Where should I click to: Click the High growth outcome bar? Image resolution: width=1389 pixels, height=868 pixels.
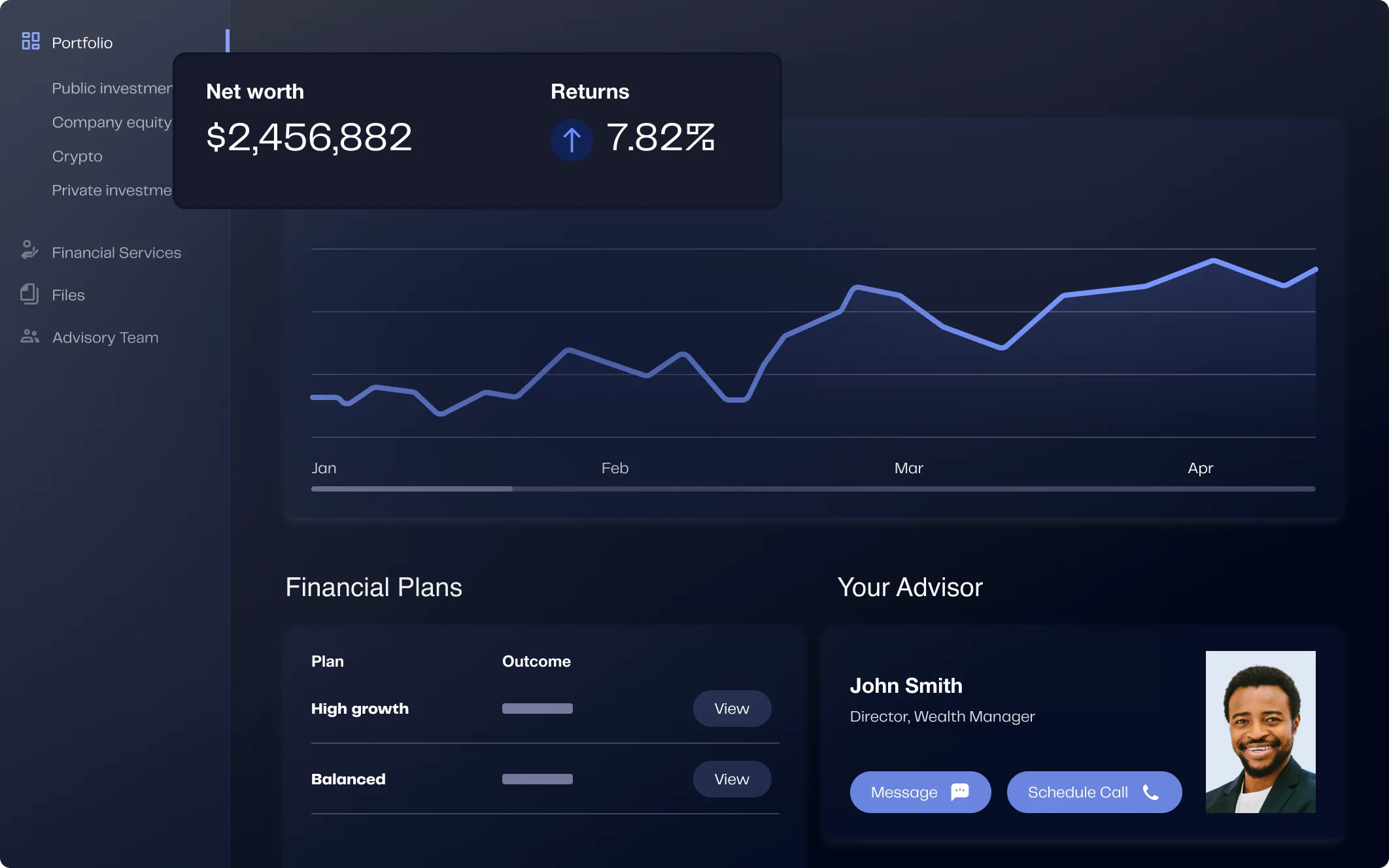(x=537, y=709)
